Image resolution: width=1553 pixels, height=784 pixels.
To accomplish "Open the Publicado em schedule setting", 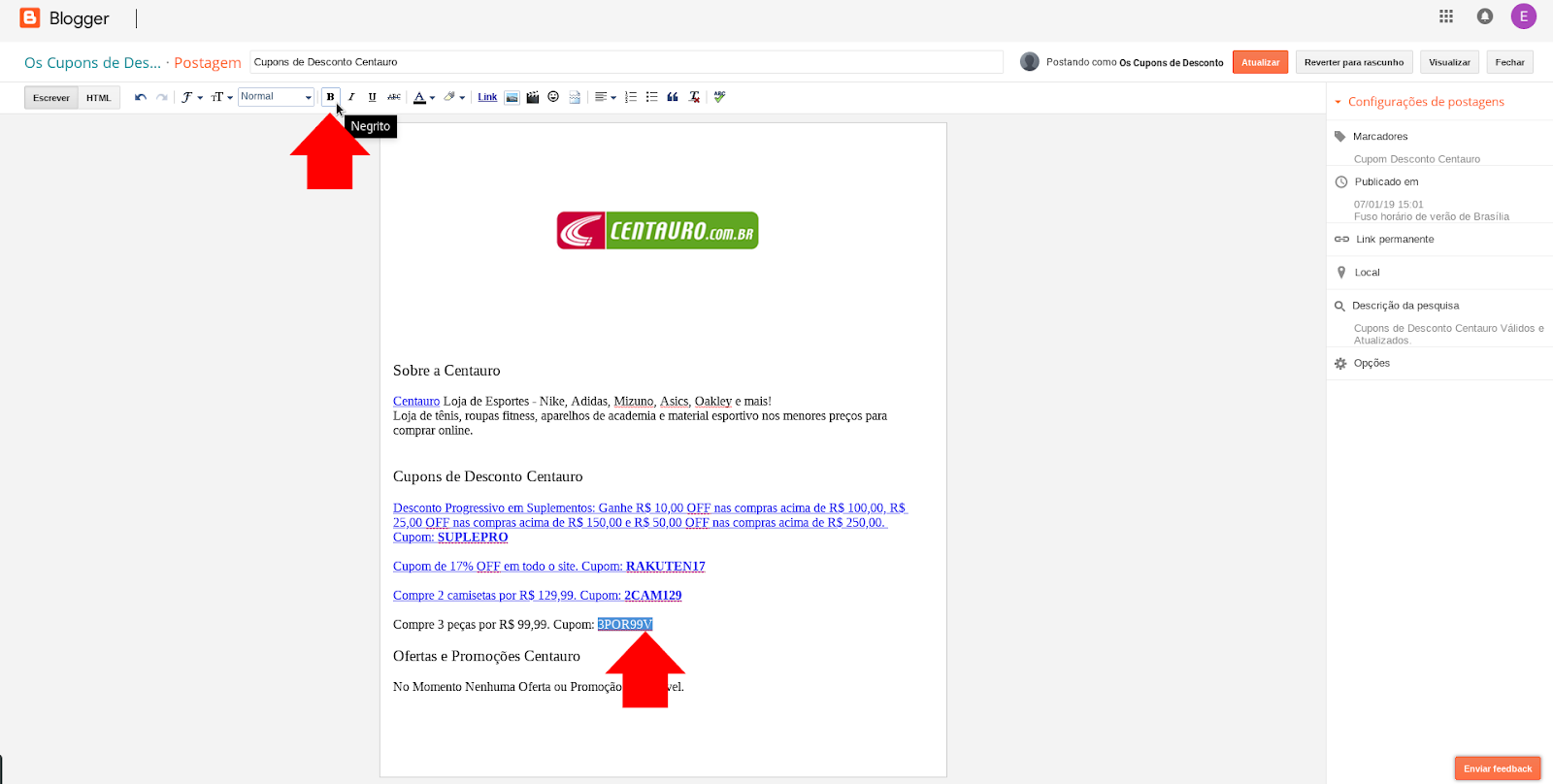I will point(1386,182).
